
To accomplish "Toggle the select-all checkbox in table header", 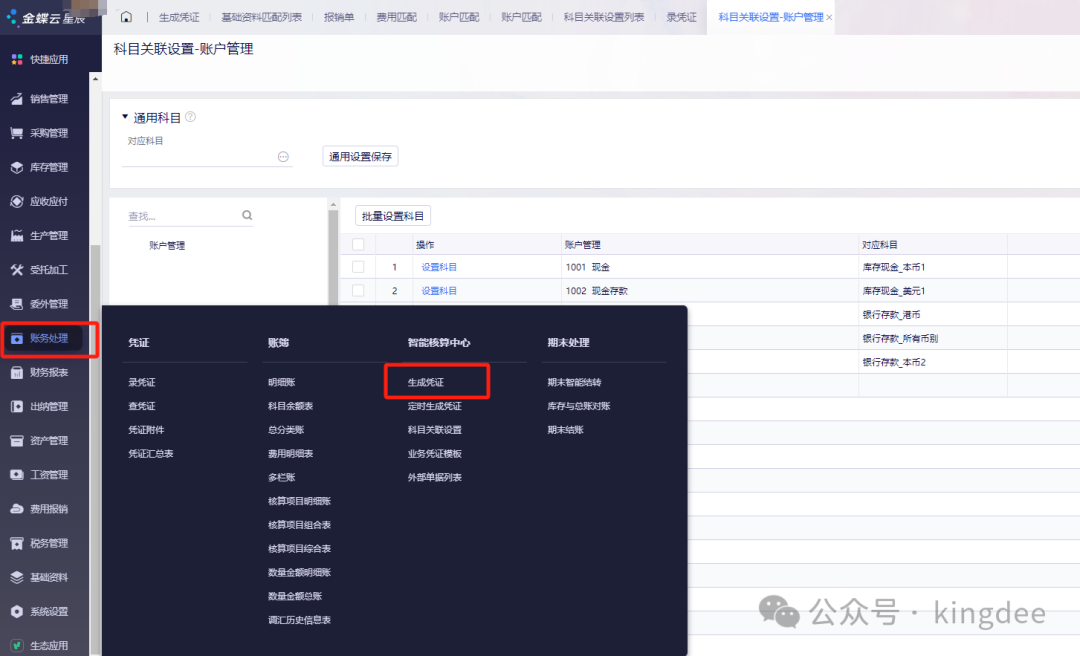I will 358,244.
